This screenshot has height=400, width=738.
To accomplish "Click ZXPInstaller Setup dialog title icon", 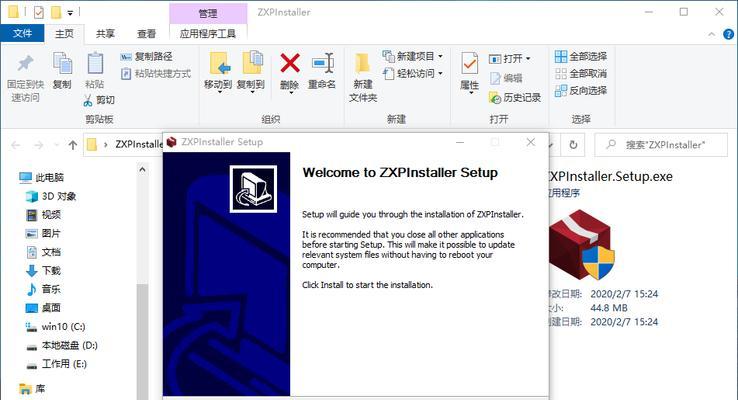I will (172, 142).
